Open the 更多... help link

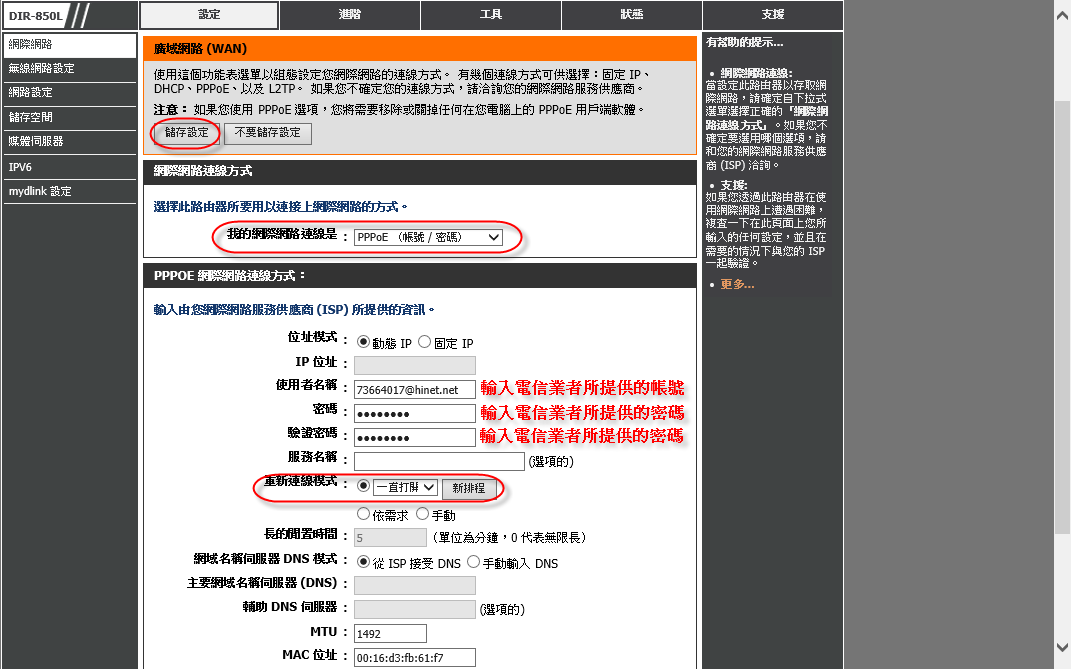(x=737, y=285)
